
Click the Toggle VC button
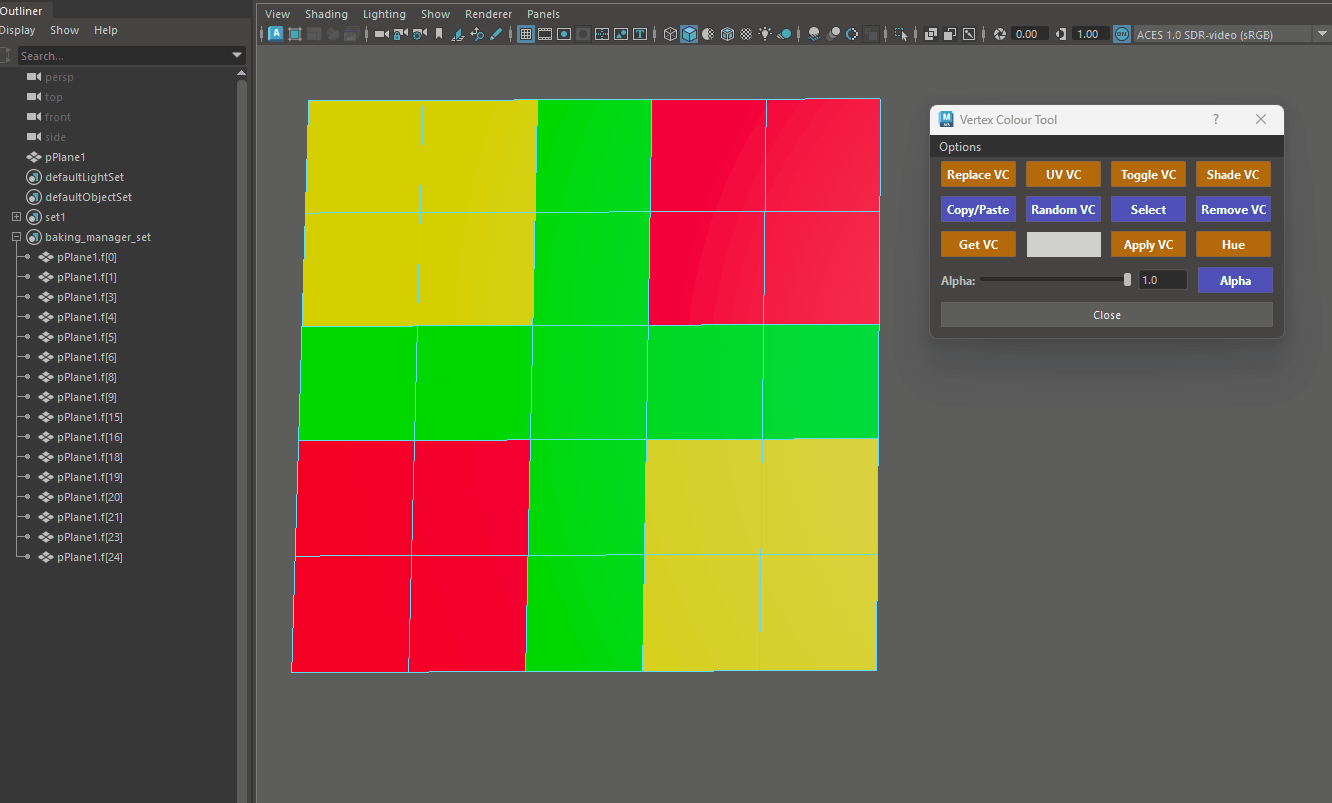point(1148,175)
